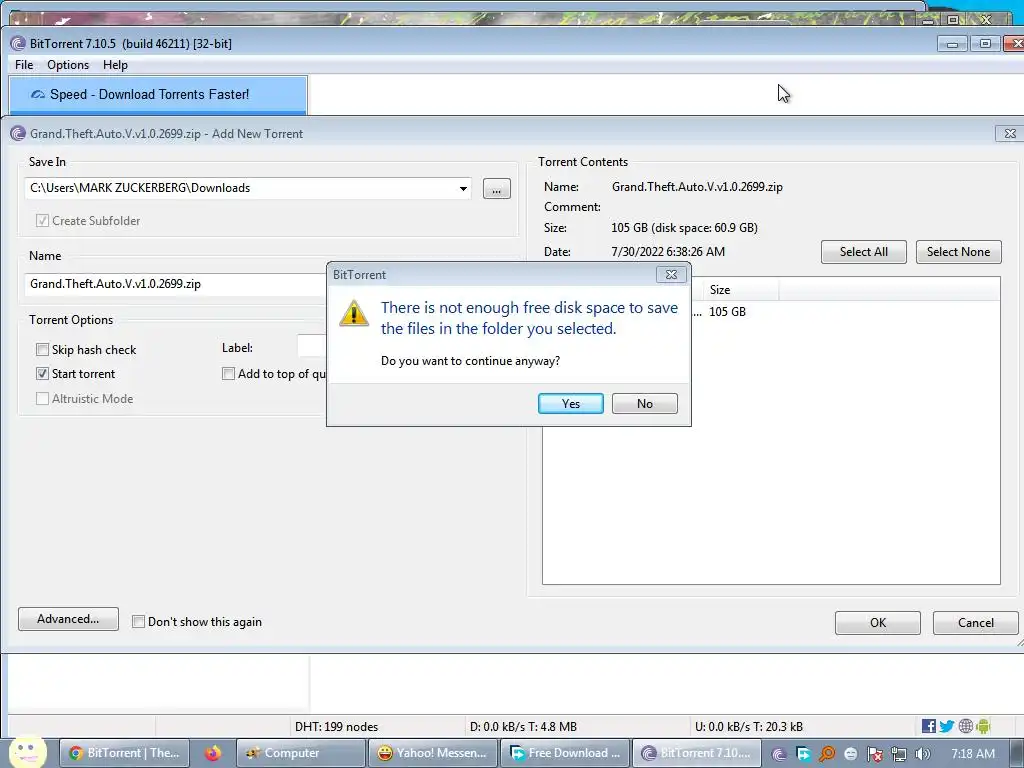Enable Skip hash check option
The image size is (1024, 768).
[42, 349]
